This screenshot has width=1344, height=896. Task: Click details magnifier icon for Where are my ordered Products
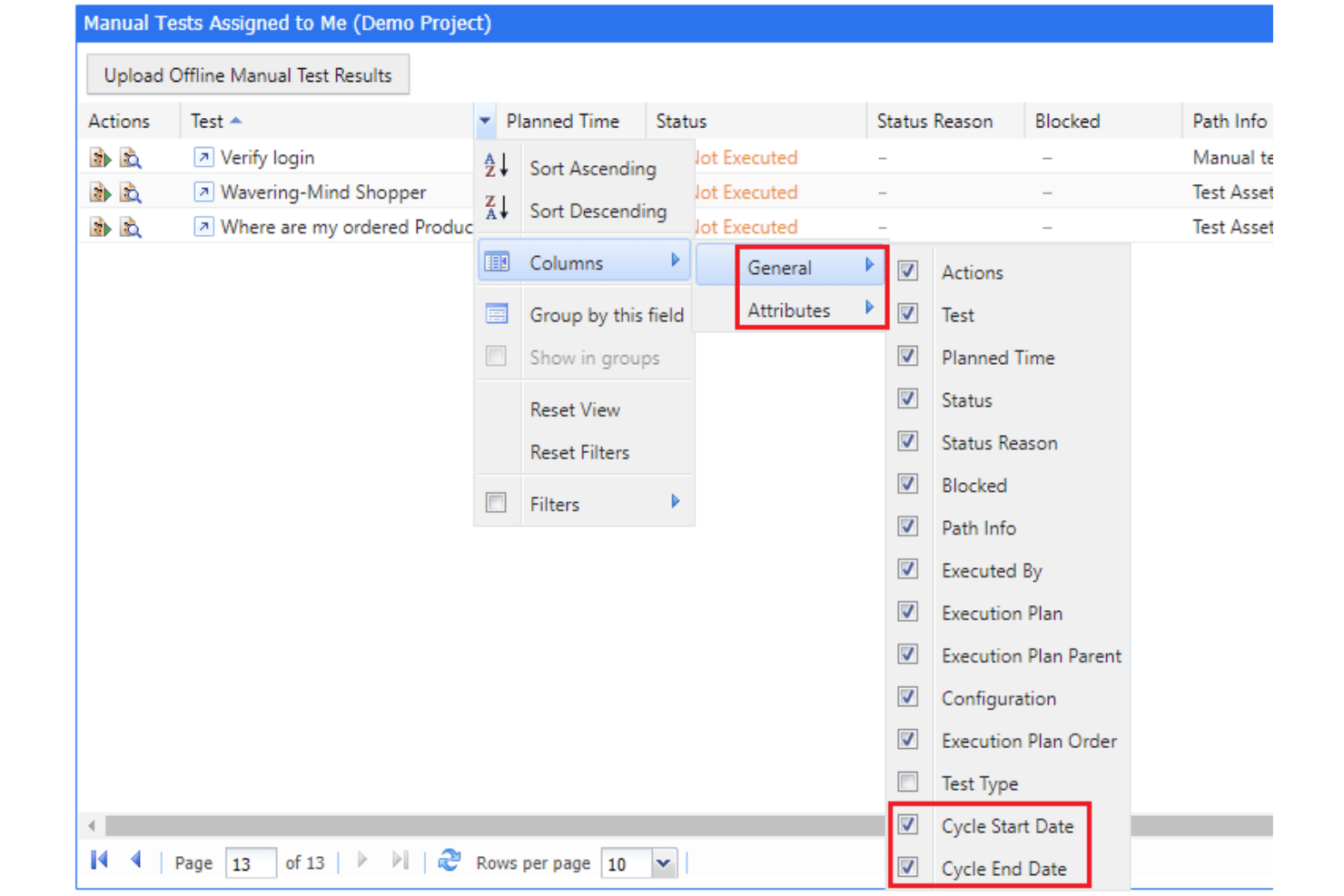coord(131,228)
